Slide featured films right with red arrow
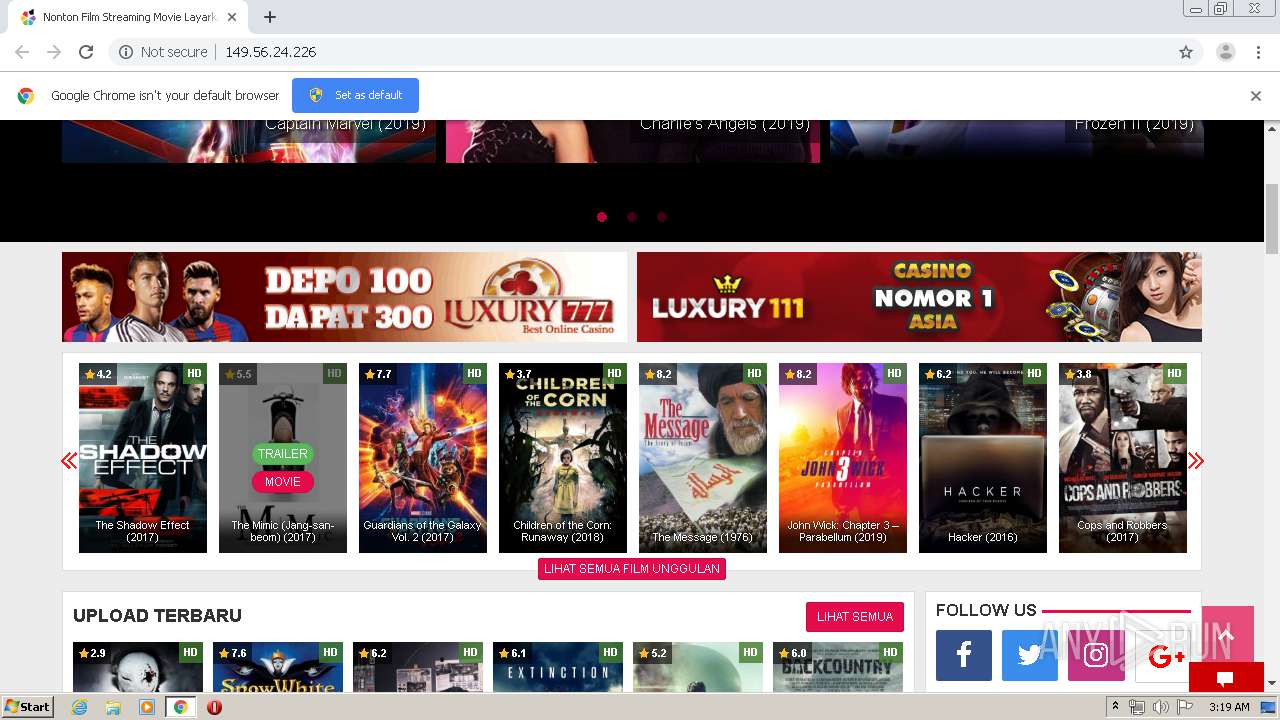This screenshot has height=720, width=1280. [x=1196, y=460]
